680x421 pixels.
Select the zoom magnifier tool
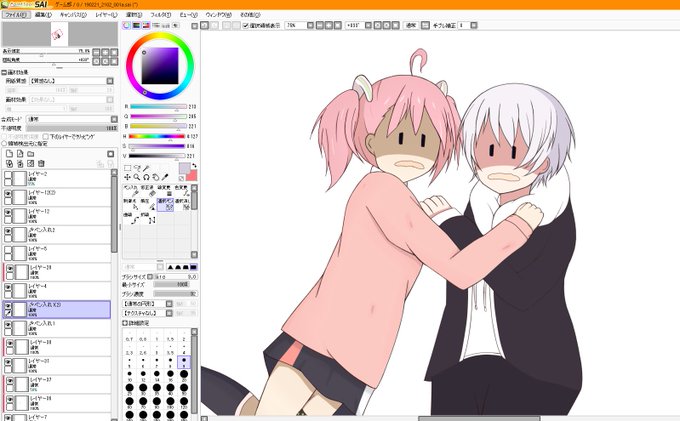click(137, 177)
